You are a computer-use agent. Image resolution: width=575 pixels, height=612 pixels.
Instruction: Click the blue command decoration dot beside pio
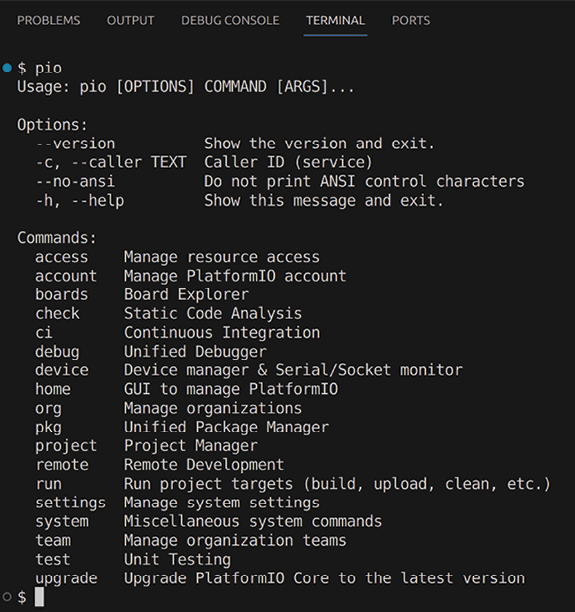[7, 68]
